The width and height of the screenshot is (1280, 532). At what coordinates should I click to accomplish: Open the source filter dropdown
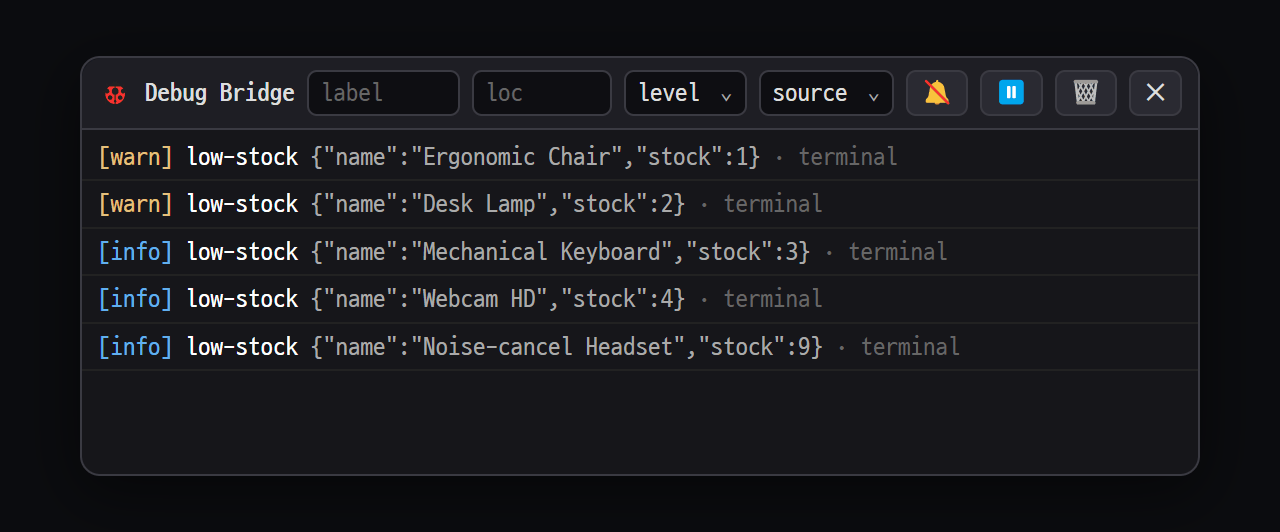[x=826, y=93]
